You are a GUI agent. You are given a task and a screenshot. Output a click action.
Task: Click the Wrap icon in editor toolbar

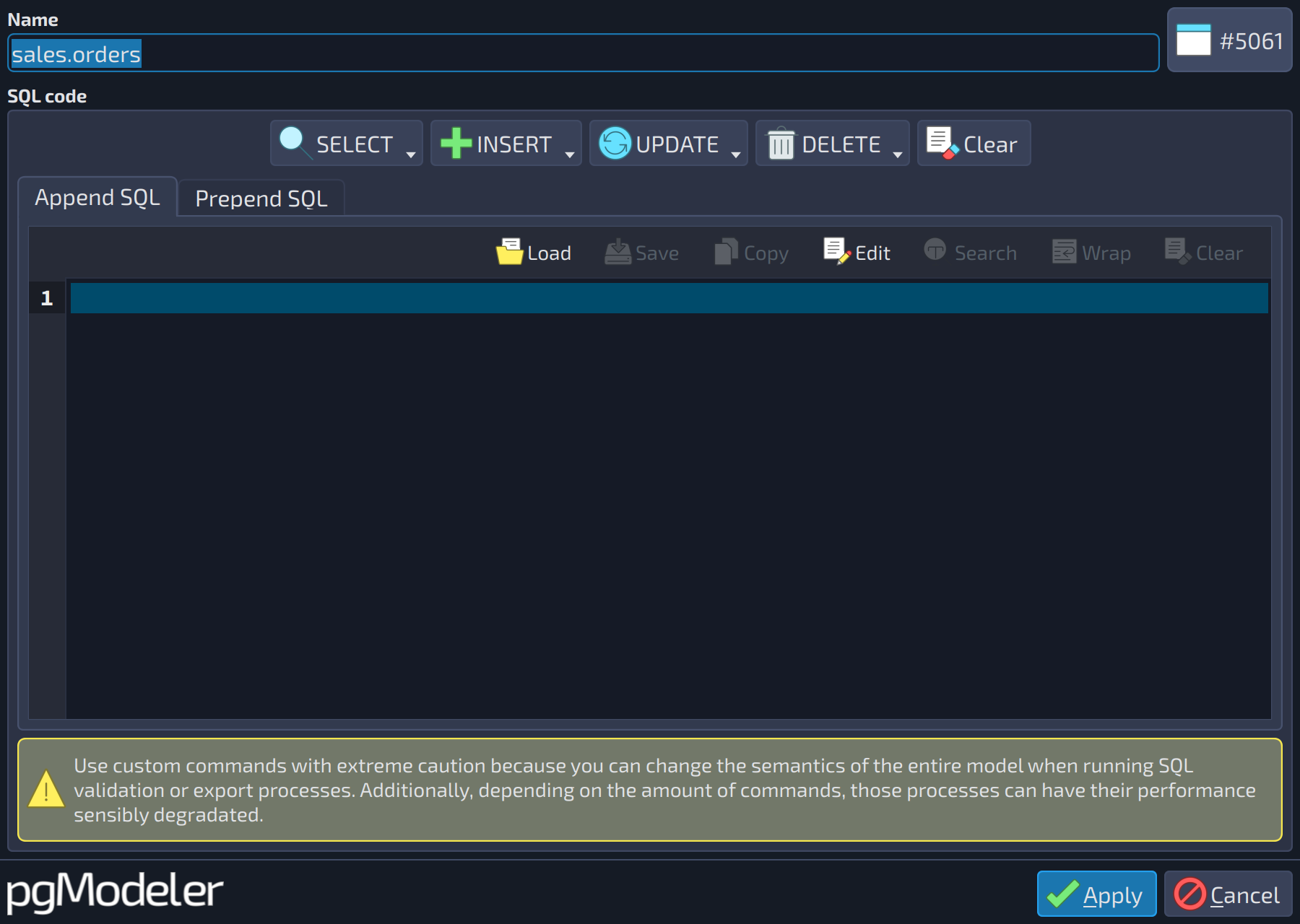point(1065,252)
